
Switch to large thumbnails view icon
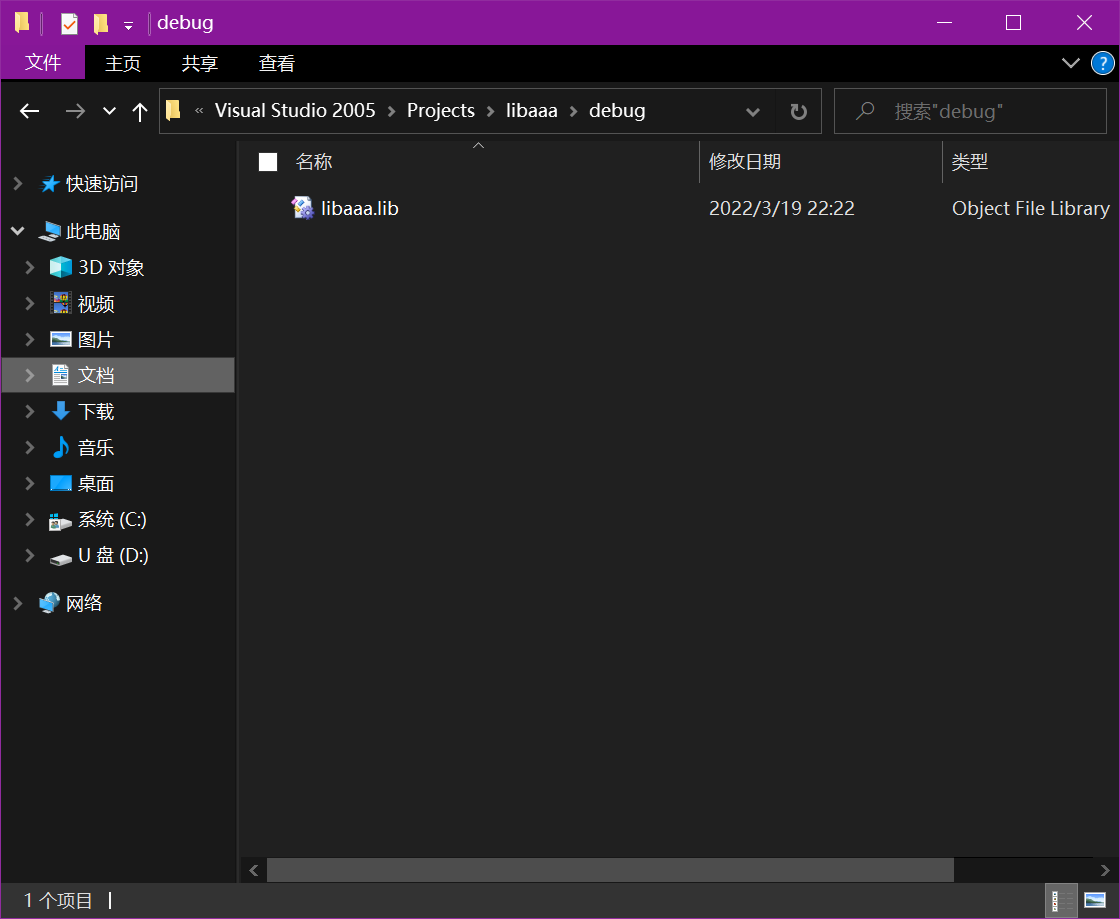tap(1095, 900)
